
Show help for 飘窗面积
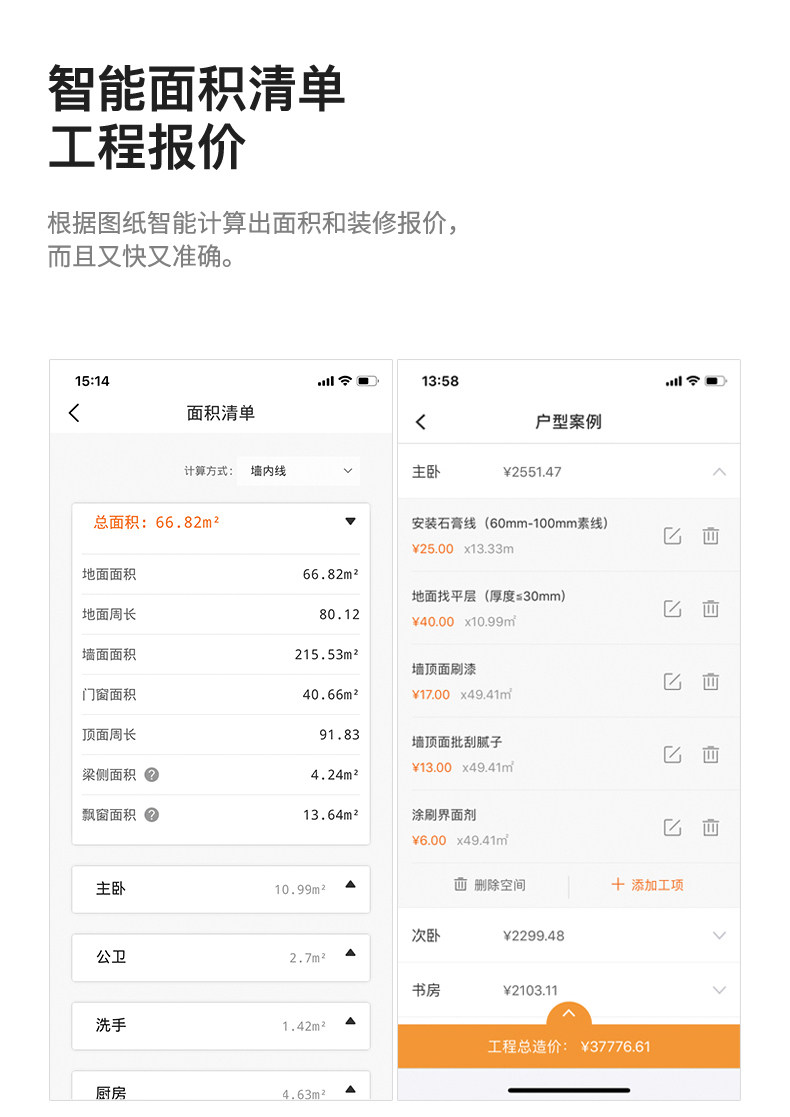click(x=152, y=814)
